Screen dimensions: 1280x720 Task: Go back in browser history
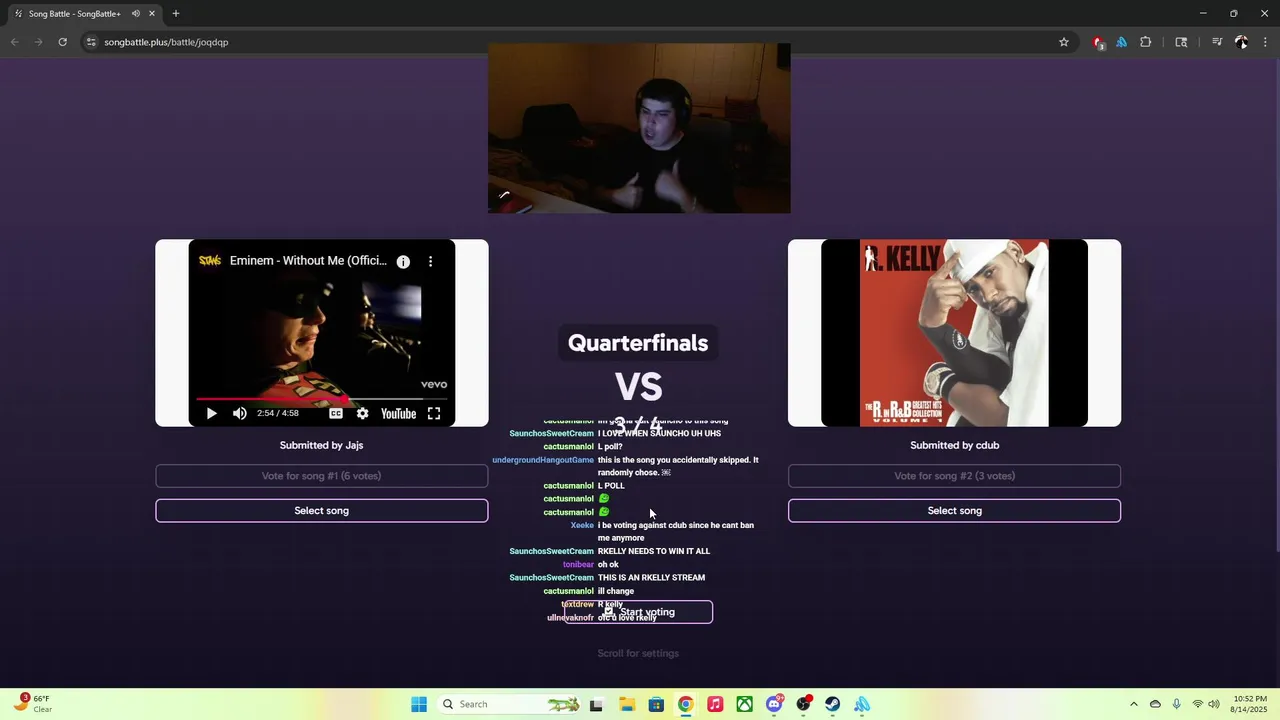[14, 42]
